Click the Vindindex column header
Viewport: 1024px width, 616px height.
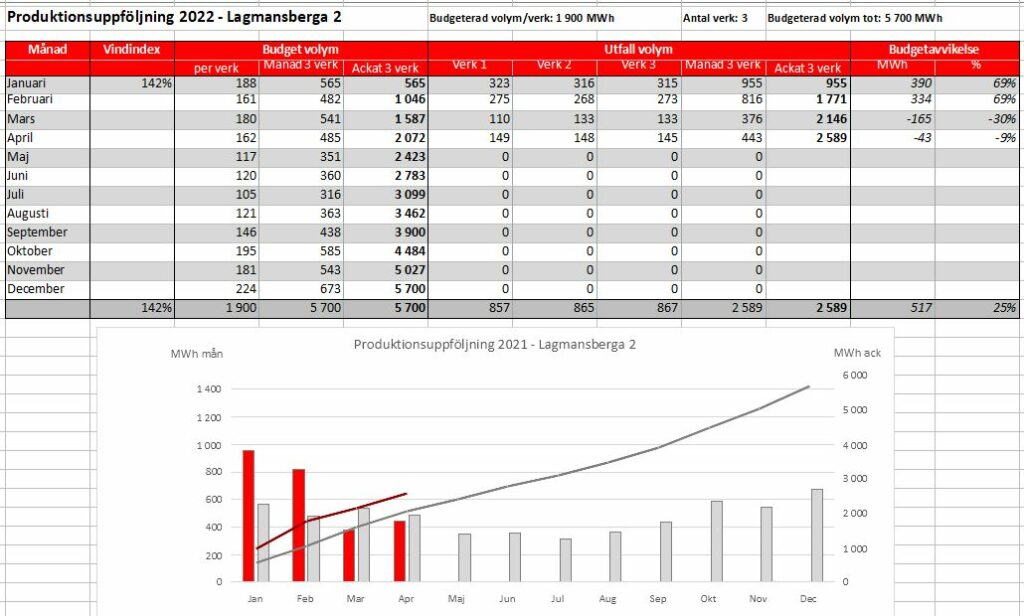[132, 49]
